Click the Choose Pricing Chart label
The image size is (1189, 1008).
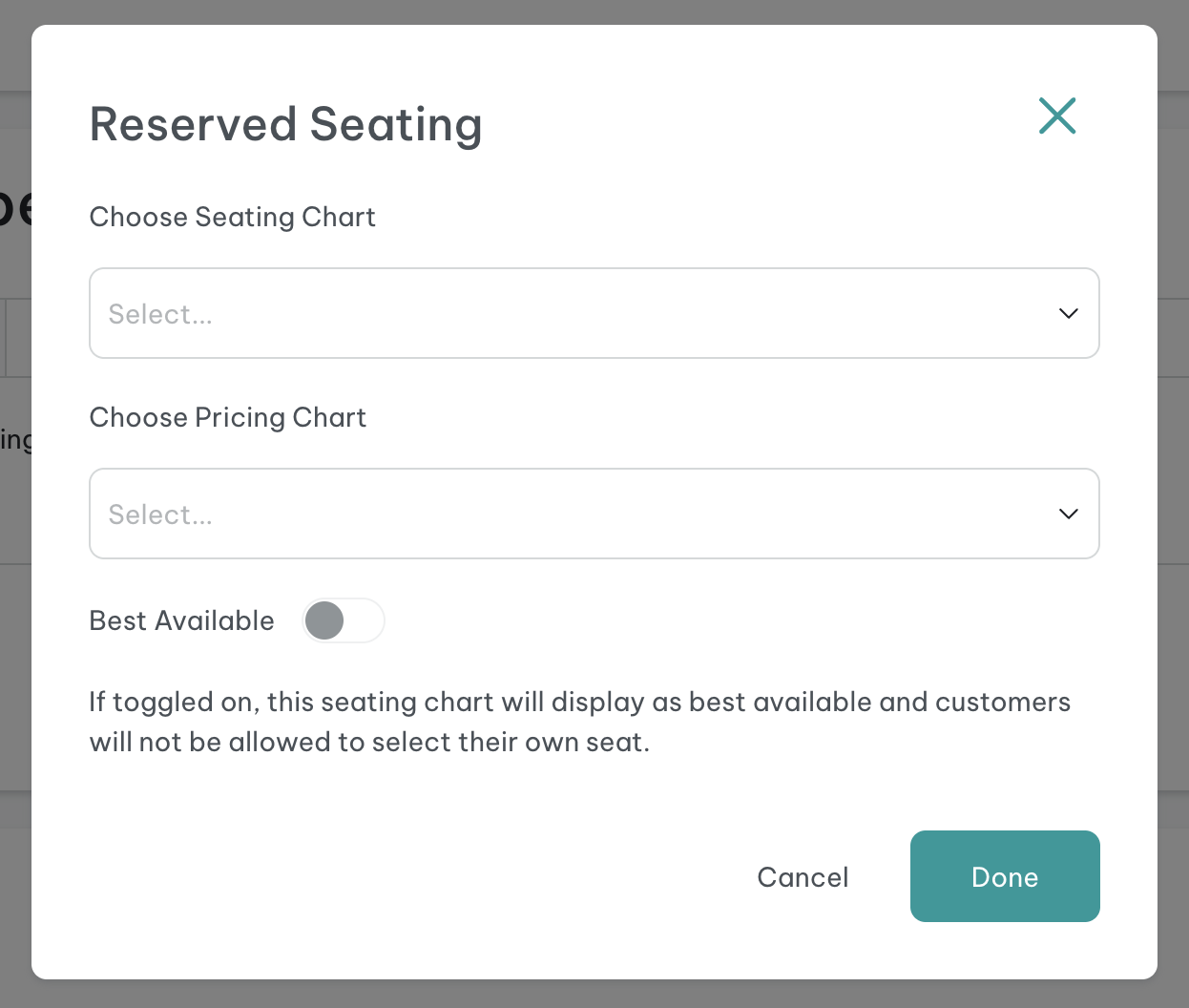(227, 418)
